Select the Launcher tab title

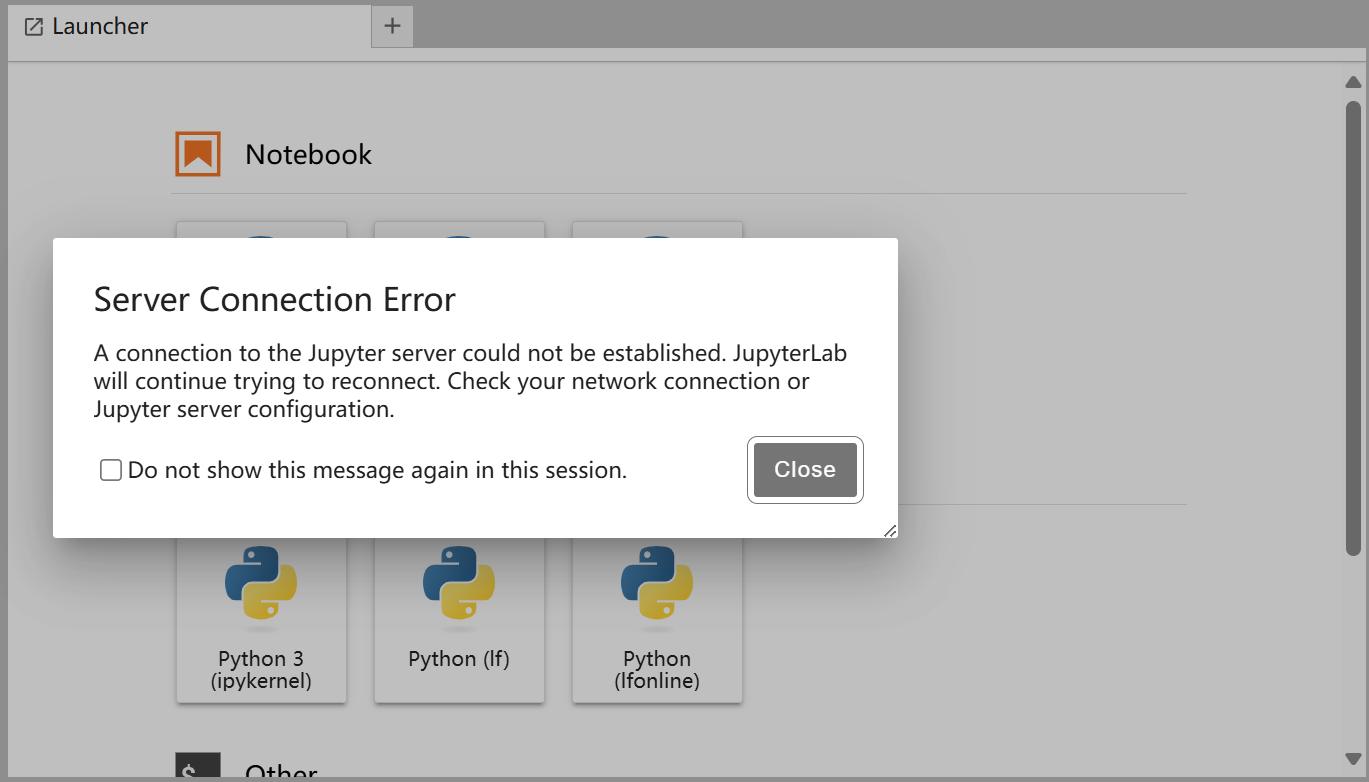coord(100,27)
